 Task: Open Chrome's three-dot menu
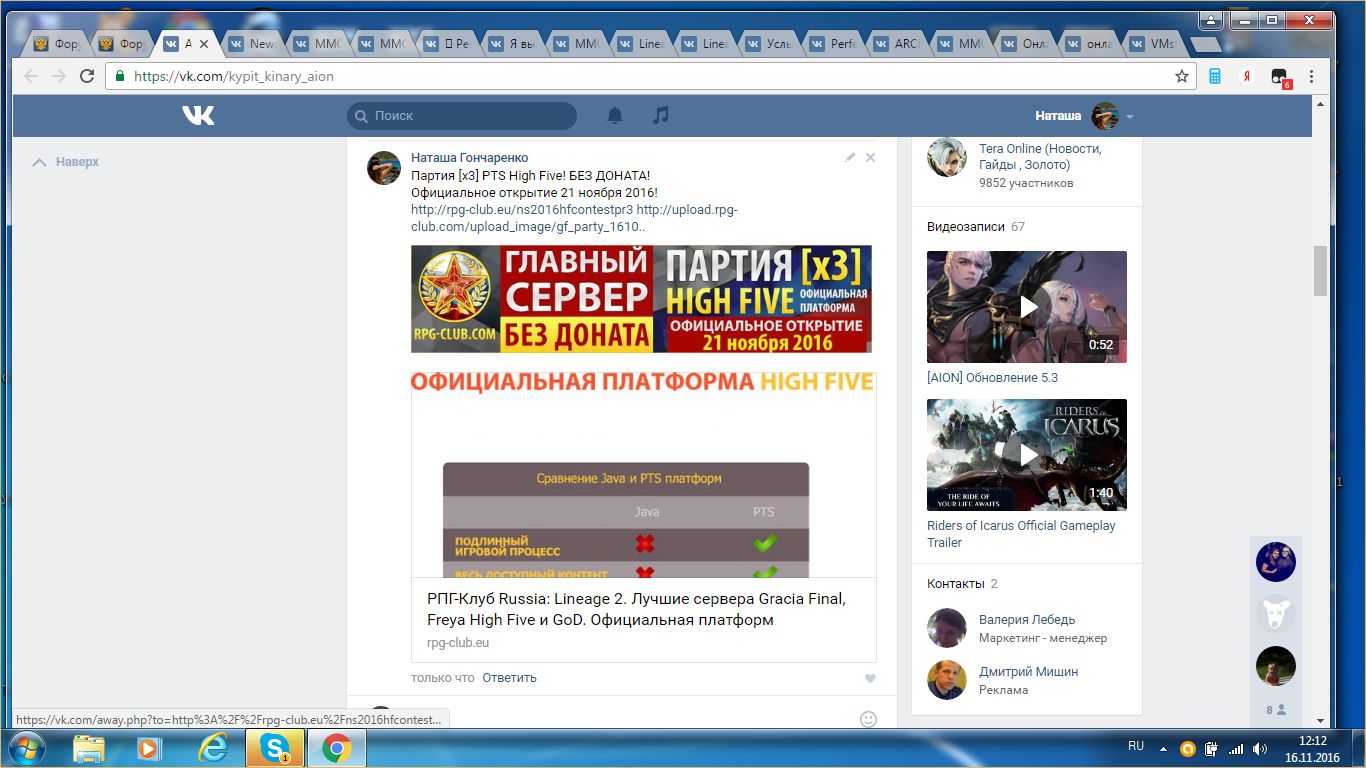[1311, 76]
